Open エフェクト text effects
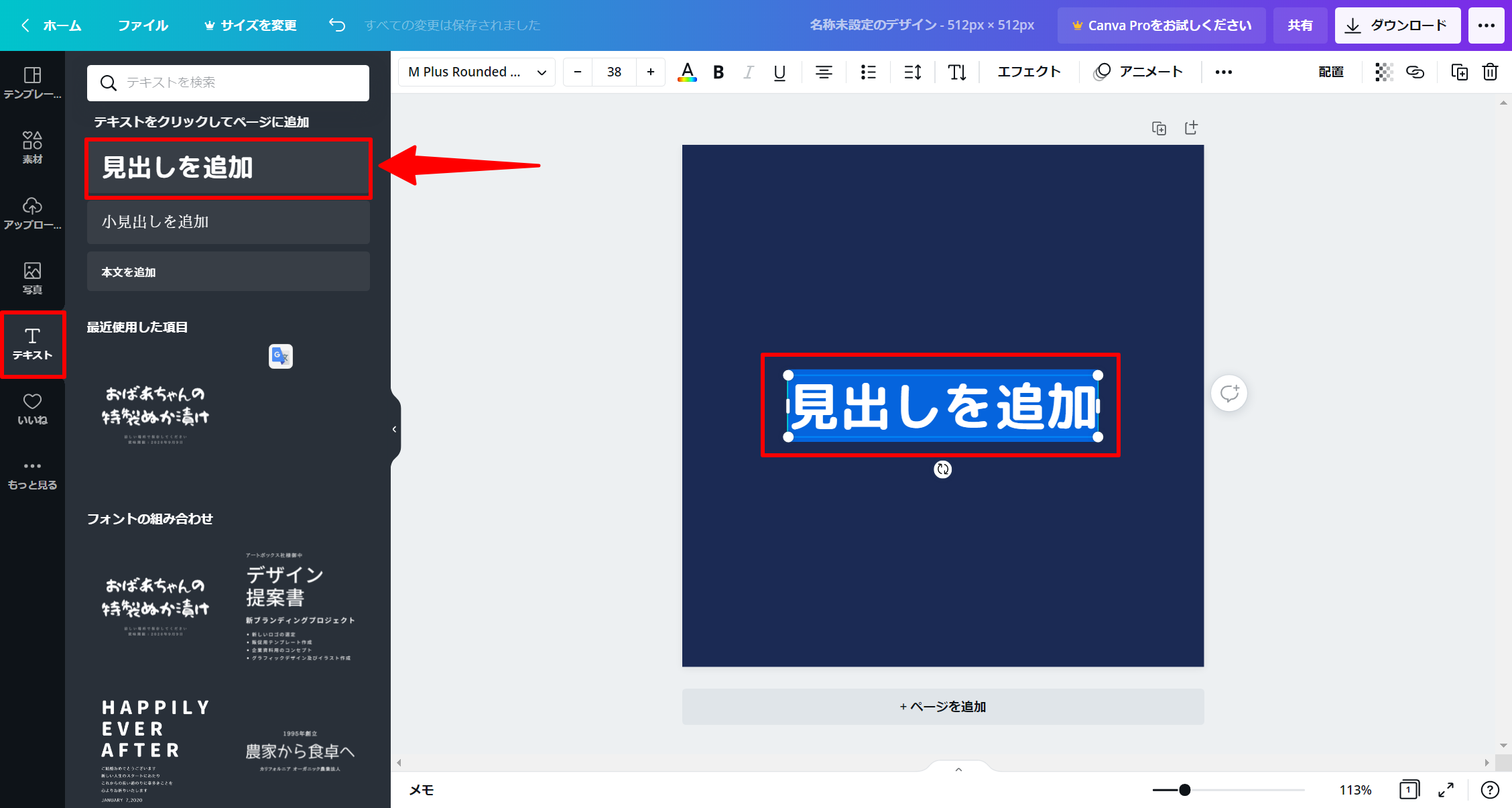The image size is (1512, 808). point(1029,72)
